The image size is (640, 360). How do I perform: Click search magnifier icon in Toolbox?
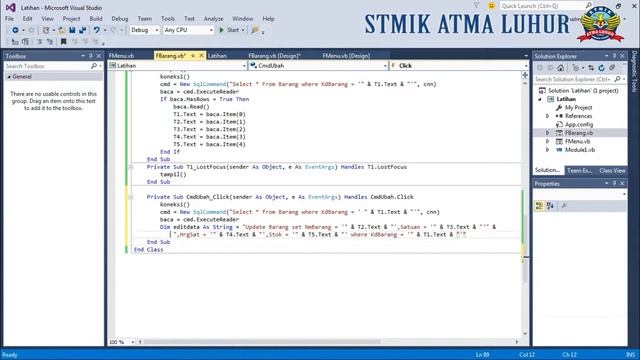(x=94, y=66)
